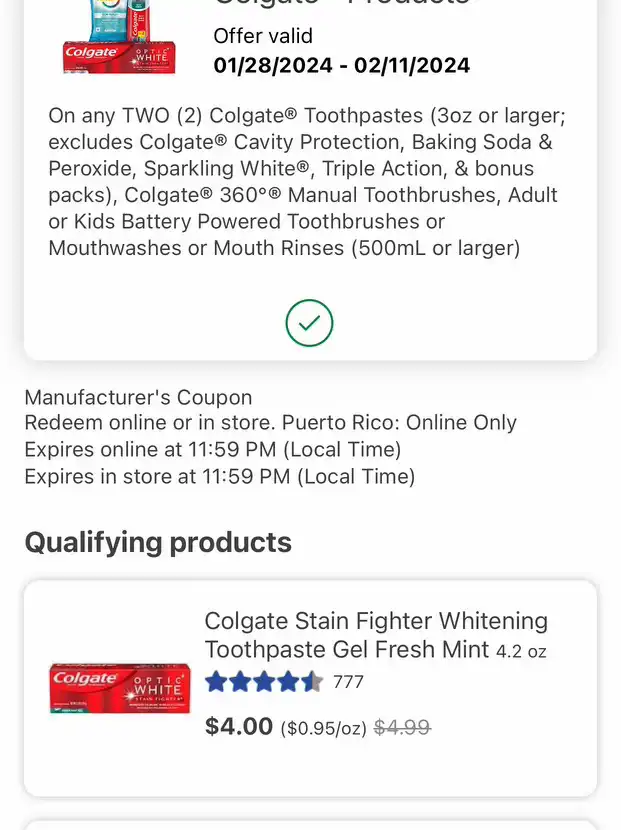Open the 777 reviews count
Viewport: 621px width, 830px height.
click(x=348, y=682)
